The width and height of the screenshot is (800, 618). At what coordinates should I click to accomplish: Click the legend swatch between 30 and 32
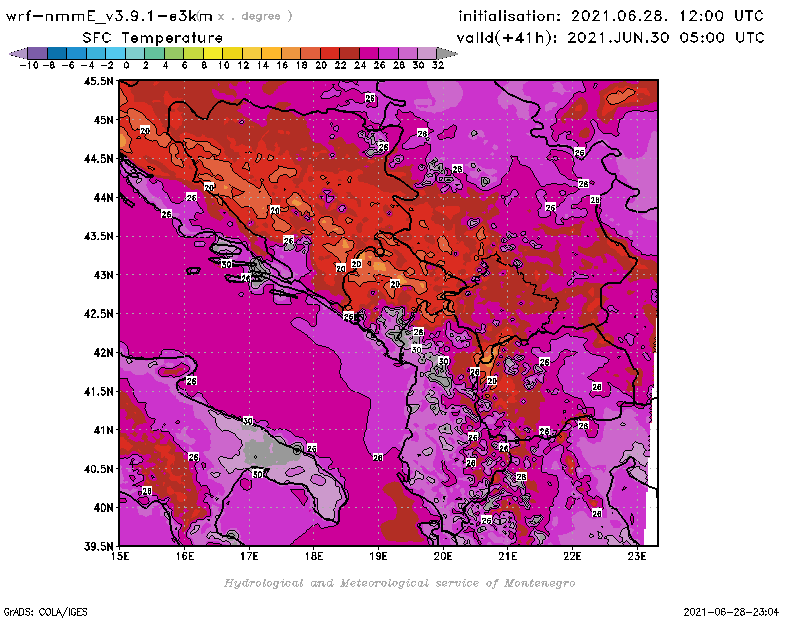point(428,53)
